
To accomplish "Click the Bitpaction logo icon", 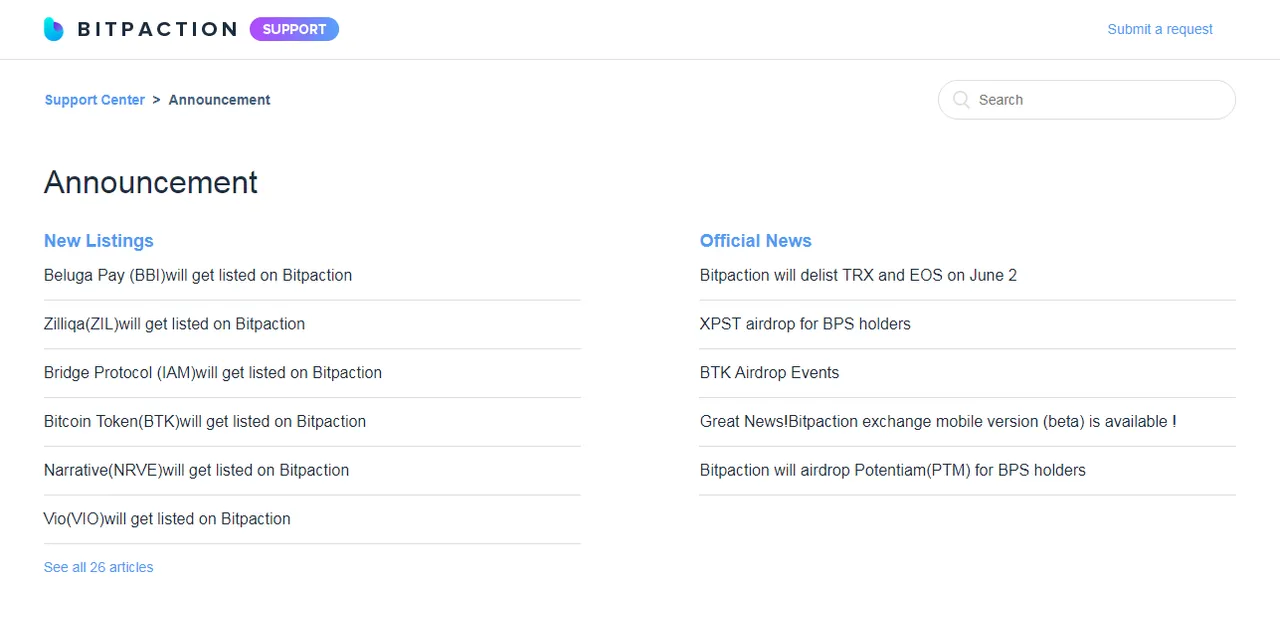I will point(54,29).
